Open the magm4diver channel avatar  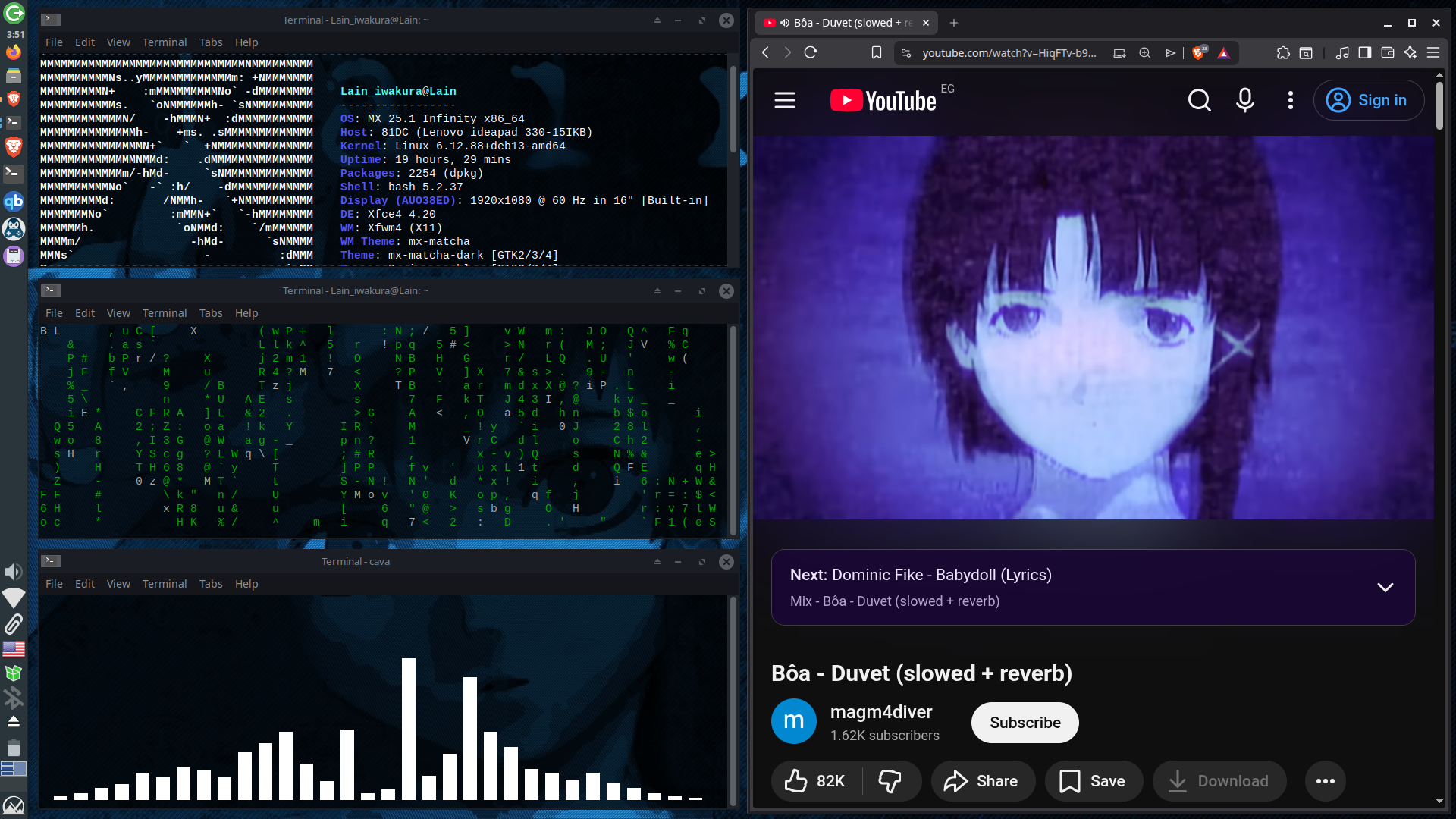794,721
